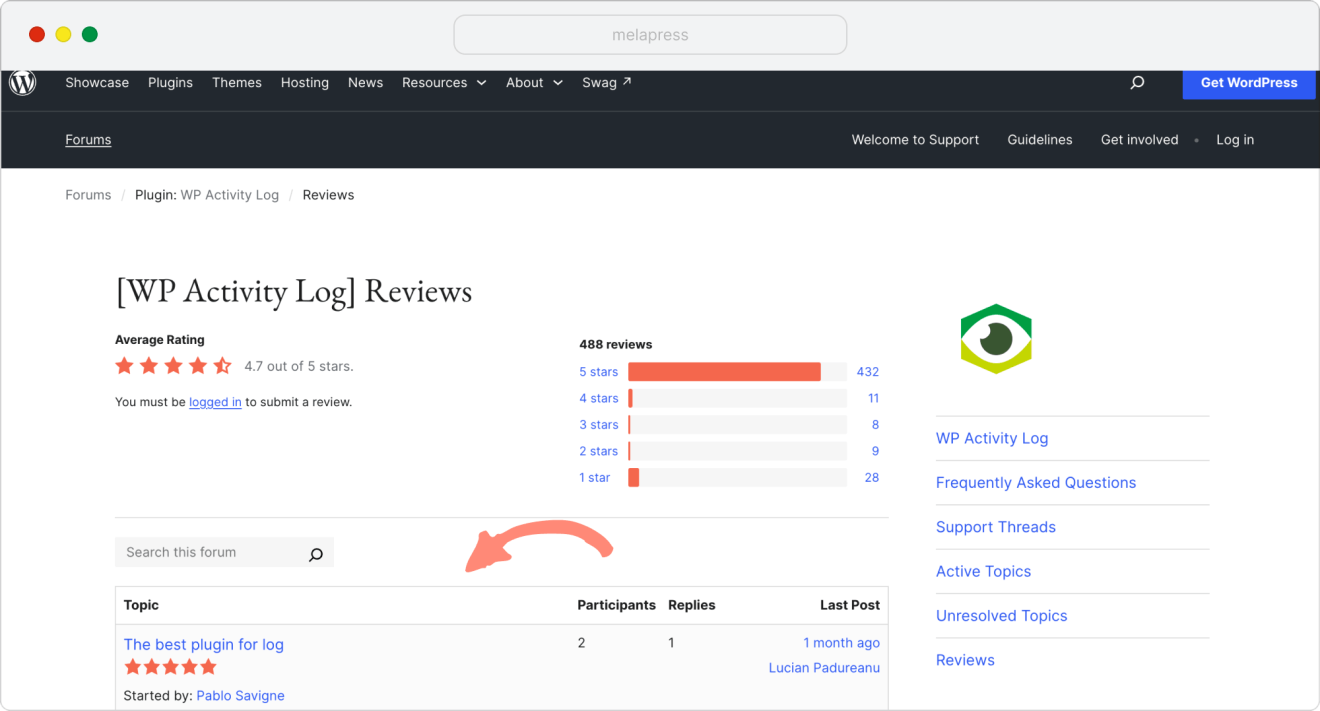This screenshot has width=1320, height=711.
Task: Click the external arrow icon beside Swag
Action: [x=627, y=82]
